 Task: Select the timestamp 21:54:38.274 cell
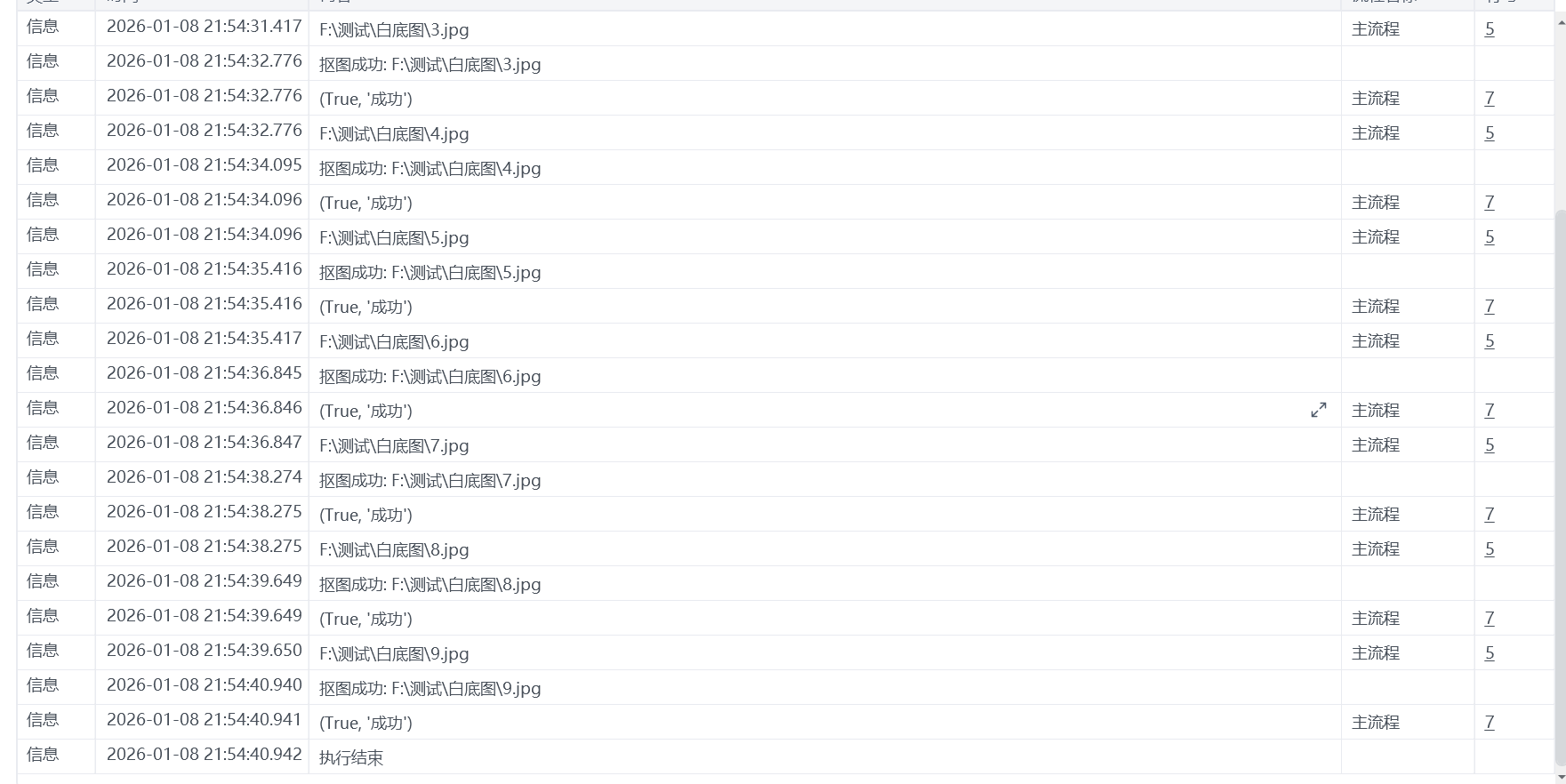pos(205,477)
